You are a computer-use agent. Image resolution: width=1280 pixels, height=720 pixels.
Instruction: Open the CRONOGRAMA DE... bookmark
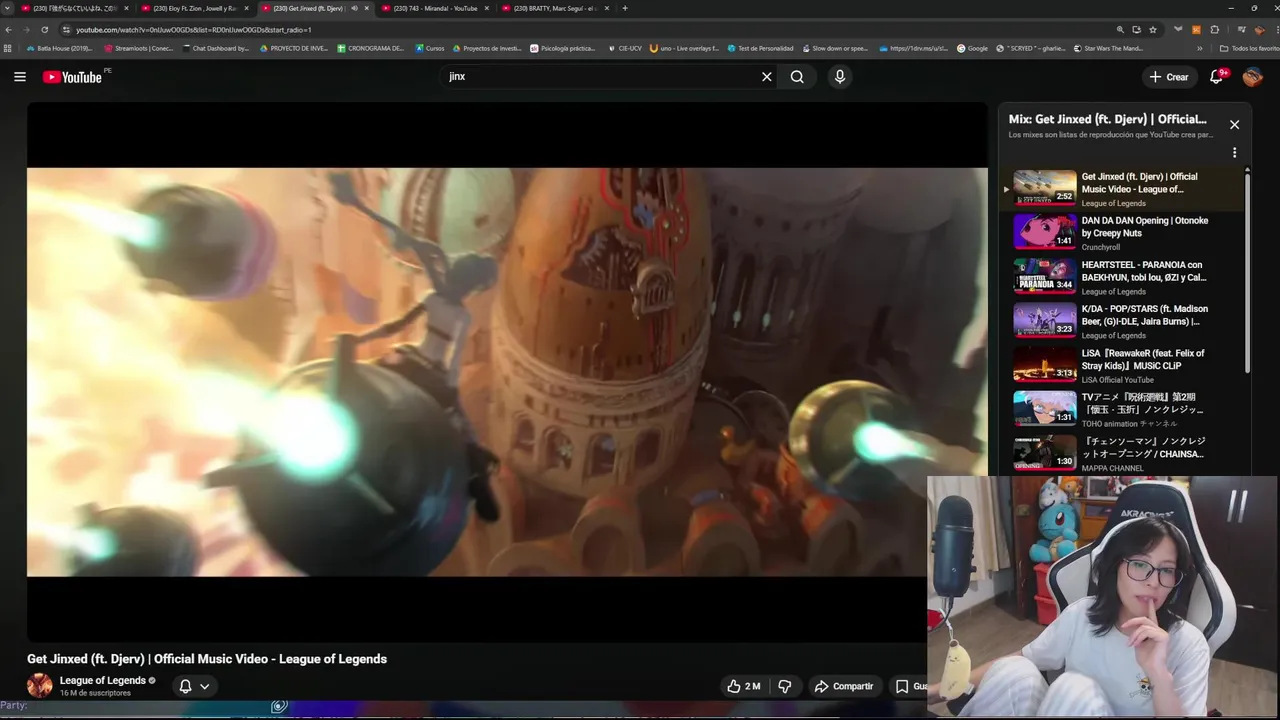point(371,48)
